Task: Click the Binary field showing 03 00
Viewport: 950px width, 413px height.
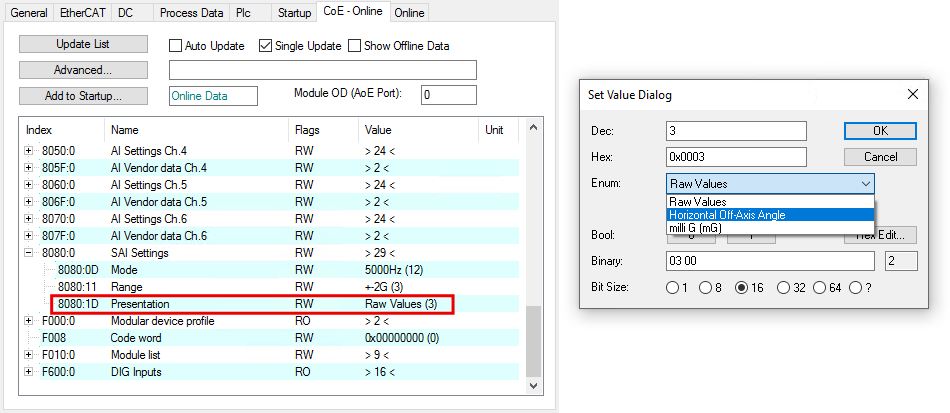Action: click(x=770, y=261)
